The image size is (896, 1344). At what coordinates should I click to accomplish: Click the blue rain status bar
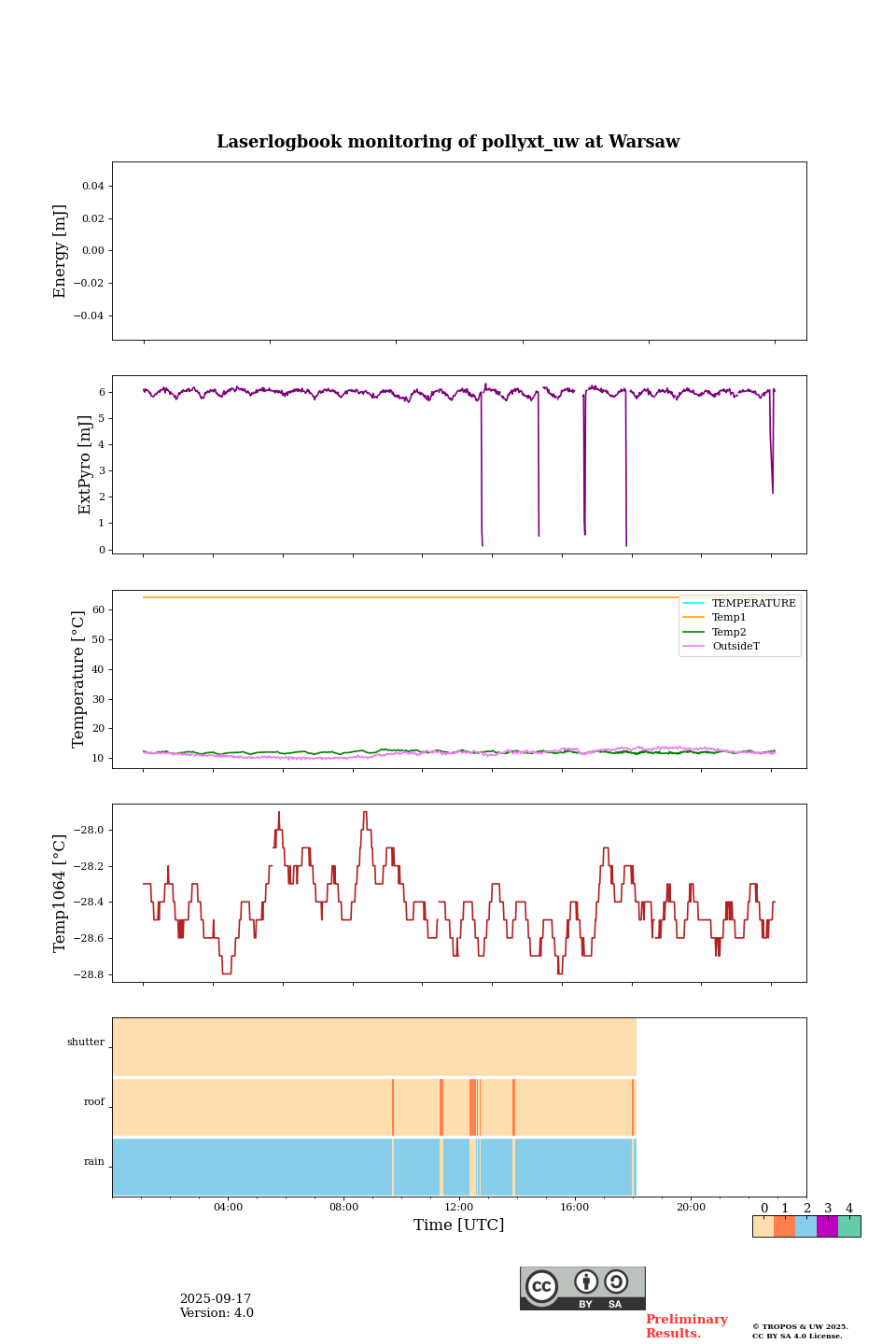374,1167
